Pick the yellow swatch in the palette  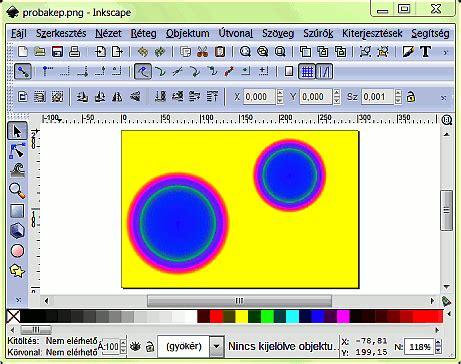click(242, 316)
